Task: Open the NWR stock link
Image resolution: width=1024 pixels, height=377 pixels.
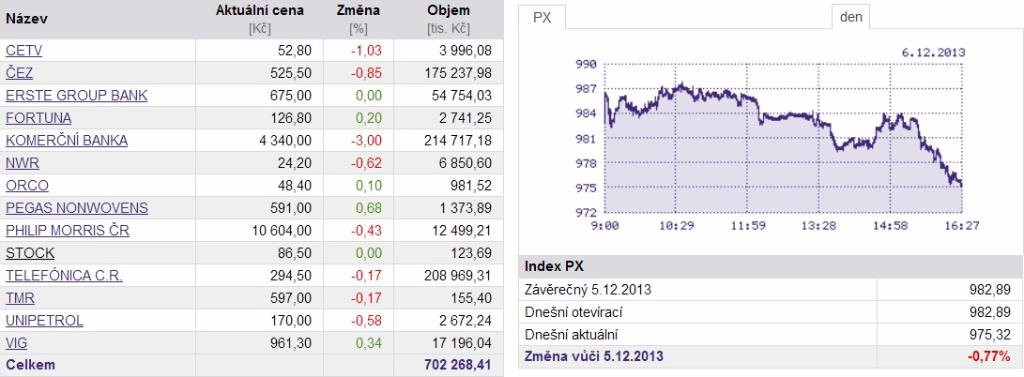Action: coord(22,163)
